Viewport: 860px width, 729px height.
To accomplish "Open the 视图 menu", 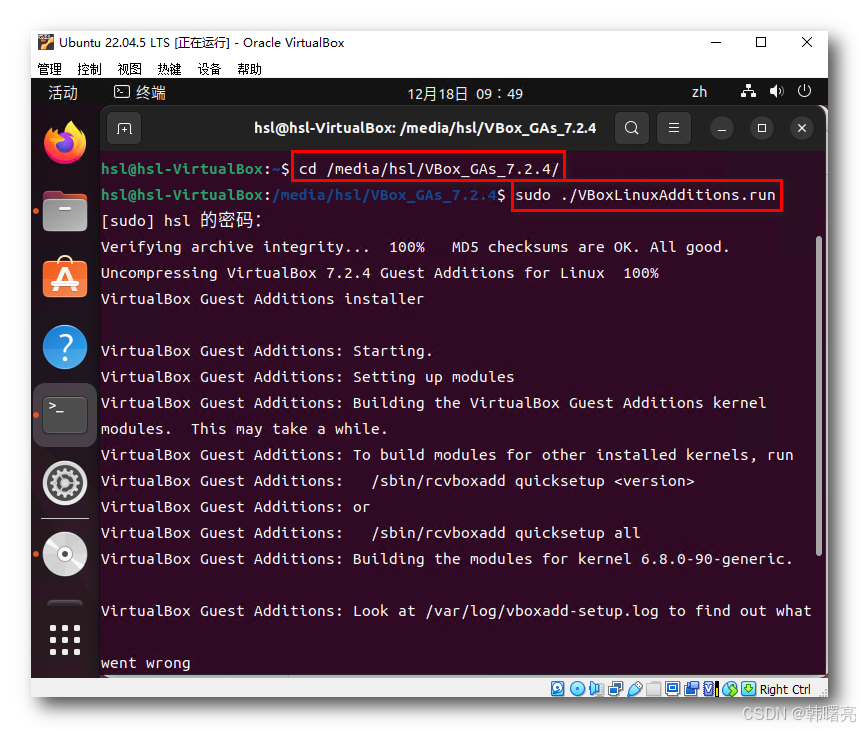I will (x=129, y=69).
